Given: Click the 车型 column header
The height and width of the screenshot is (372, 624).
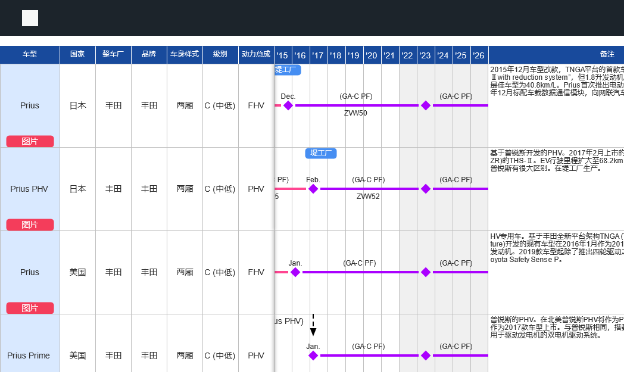Looking at the screenshot, I should click(30, 55).
